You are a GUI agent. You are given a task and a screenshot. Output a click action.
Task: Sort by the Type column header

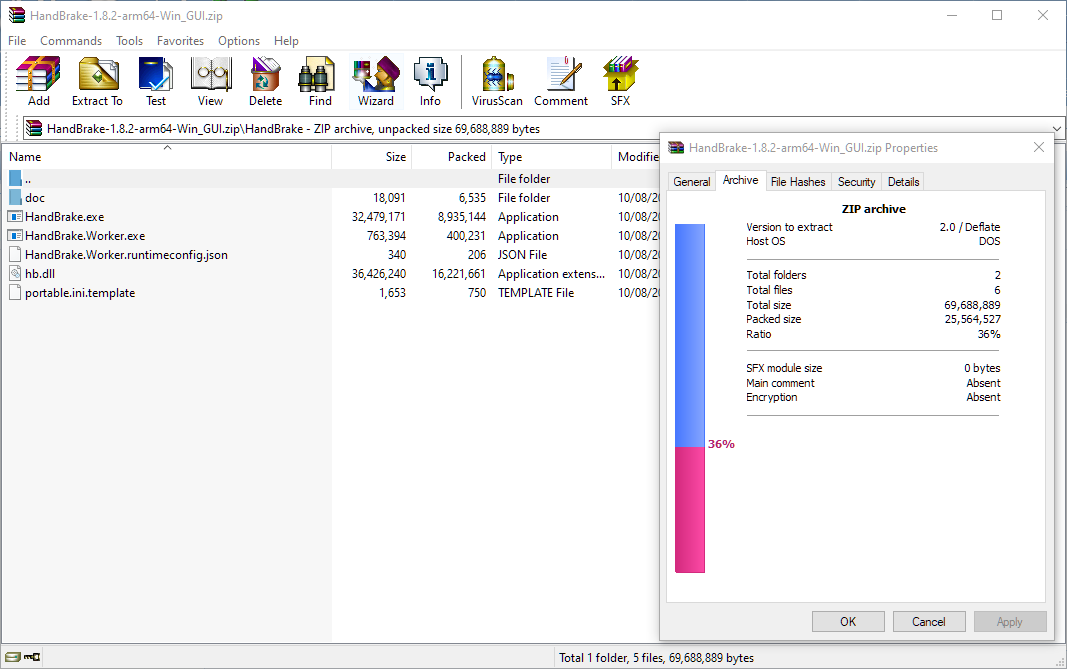click(x=552, y=157)
